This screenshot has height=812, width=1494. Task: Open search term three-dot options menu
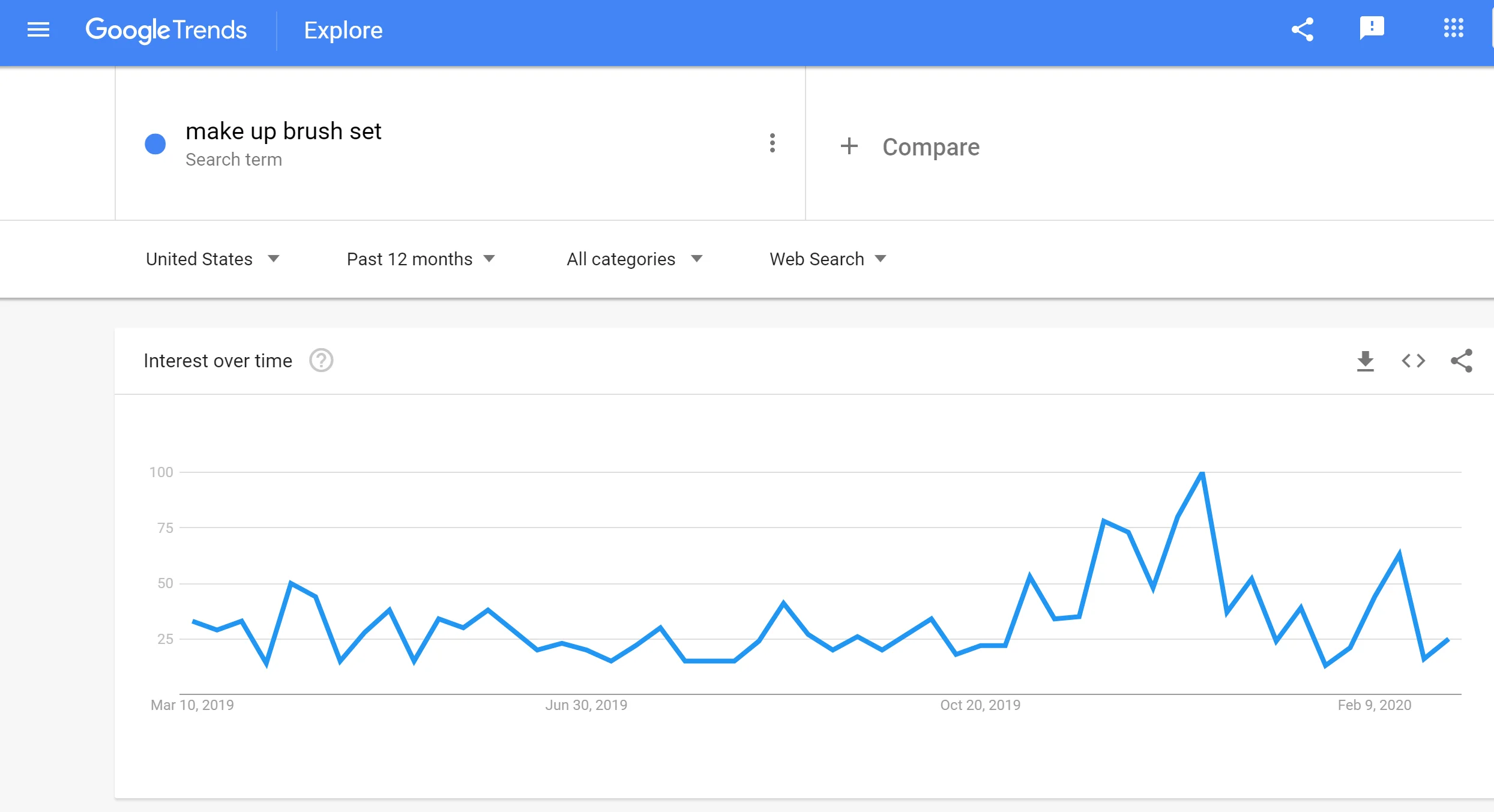coord(773,143)
